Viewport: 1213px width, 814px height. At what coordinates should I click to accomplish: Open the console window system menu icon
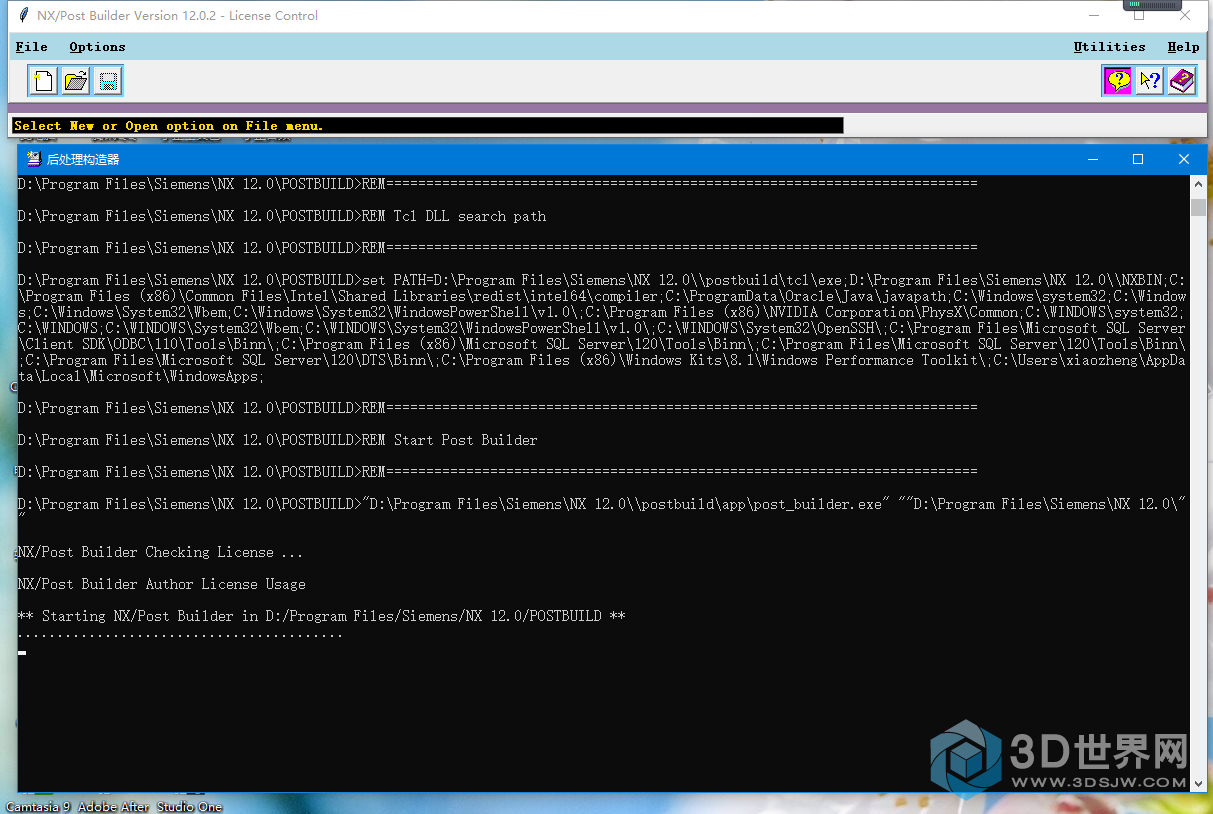[x=33, y=159]
